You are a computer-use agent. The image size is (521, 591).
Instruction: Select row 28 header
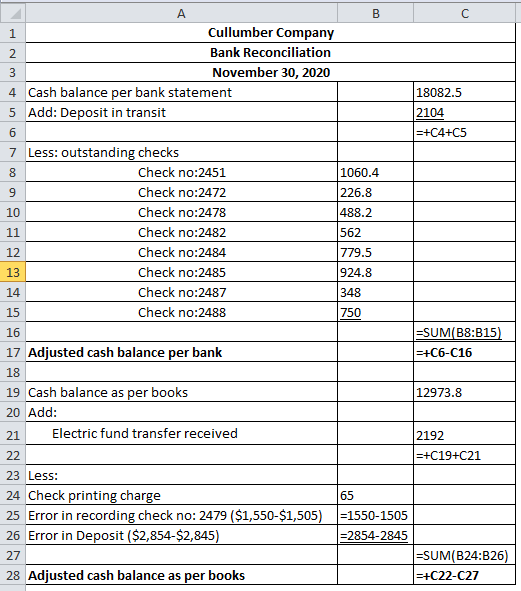[12, 575]
